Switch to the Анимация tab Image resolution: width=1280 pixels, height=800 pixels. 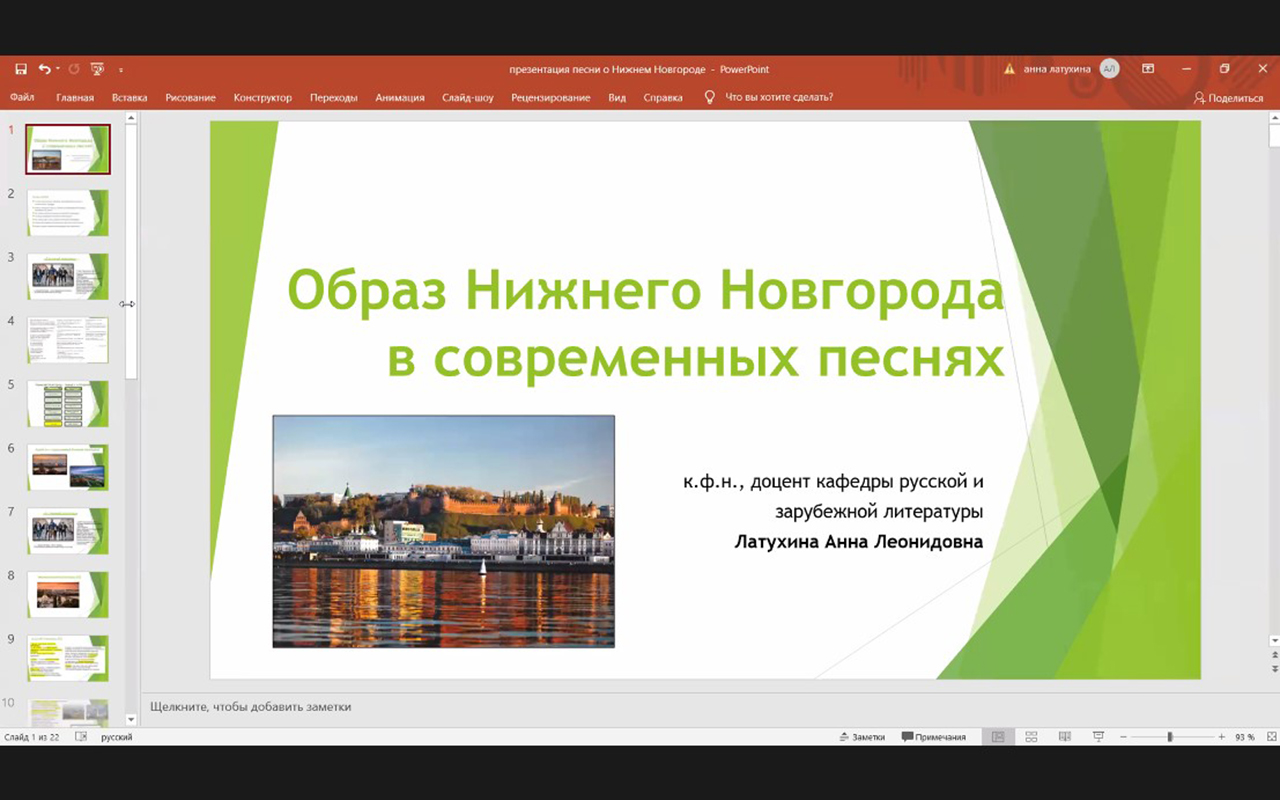(x=400, y=98)
